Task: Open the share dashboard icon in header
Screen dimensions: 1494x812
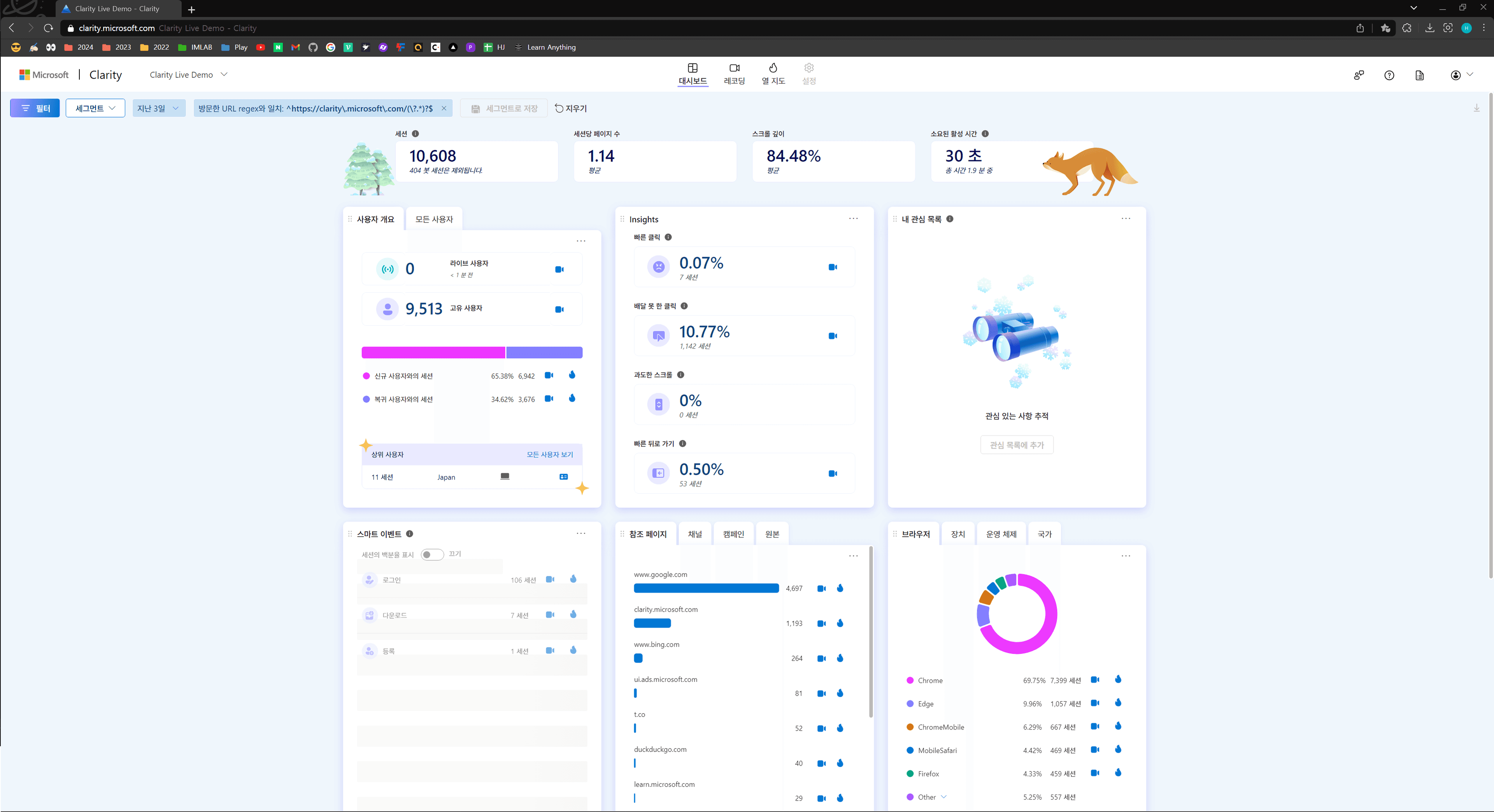Action: click(1358, 75)
